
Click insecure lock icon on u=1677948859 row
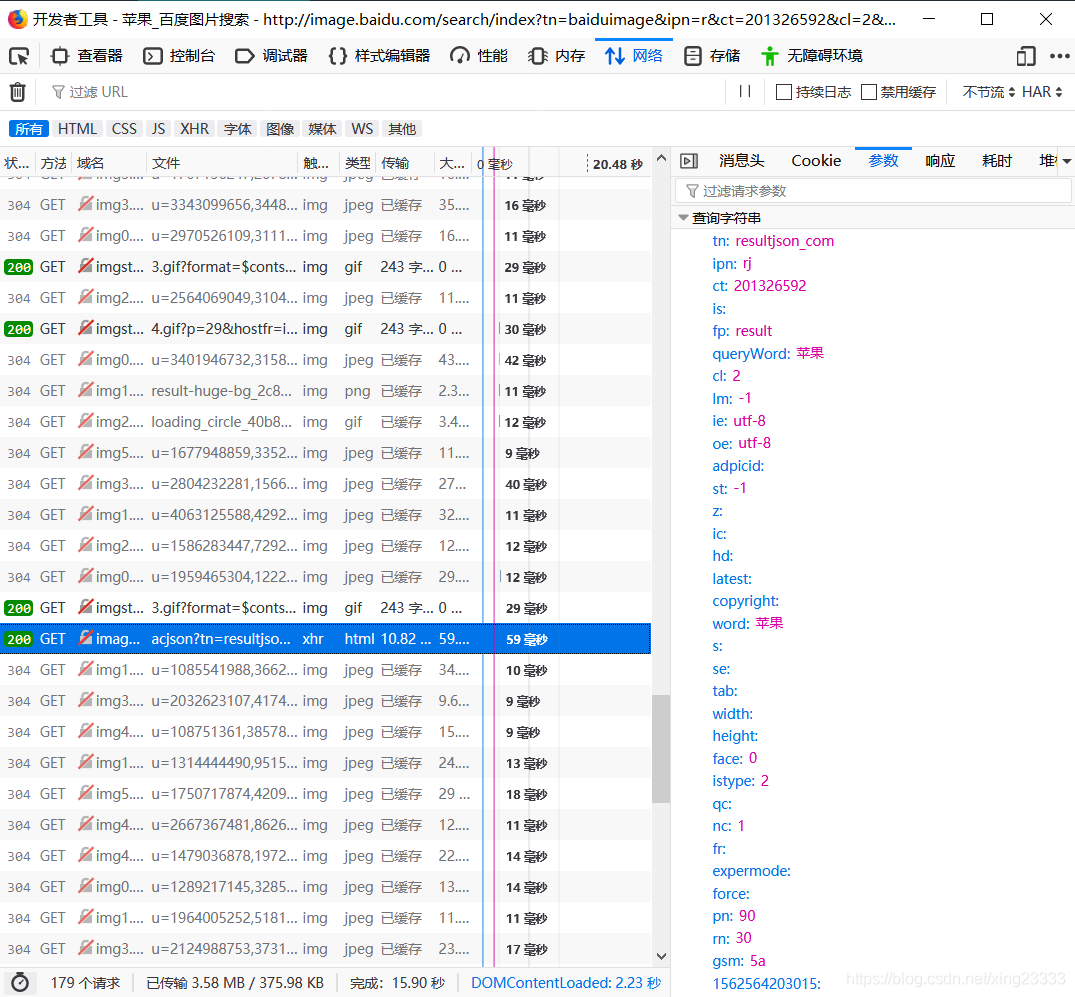[85, 452]
